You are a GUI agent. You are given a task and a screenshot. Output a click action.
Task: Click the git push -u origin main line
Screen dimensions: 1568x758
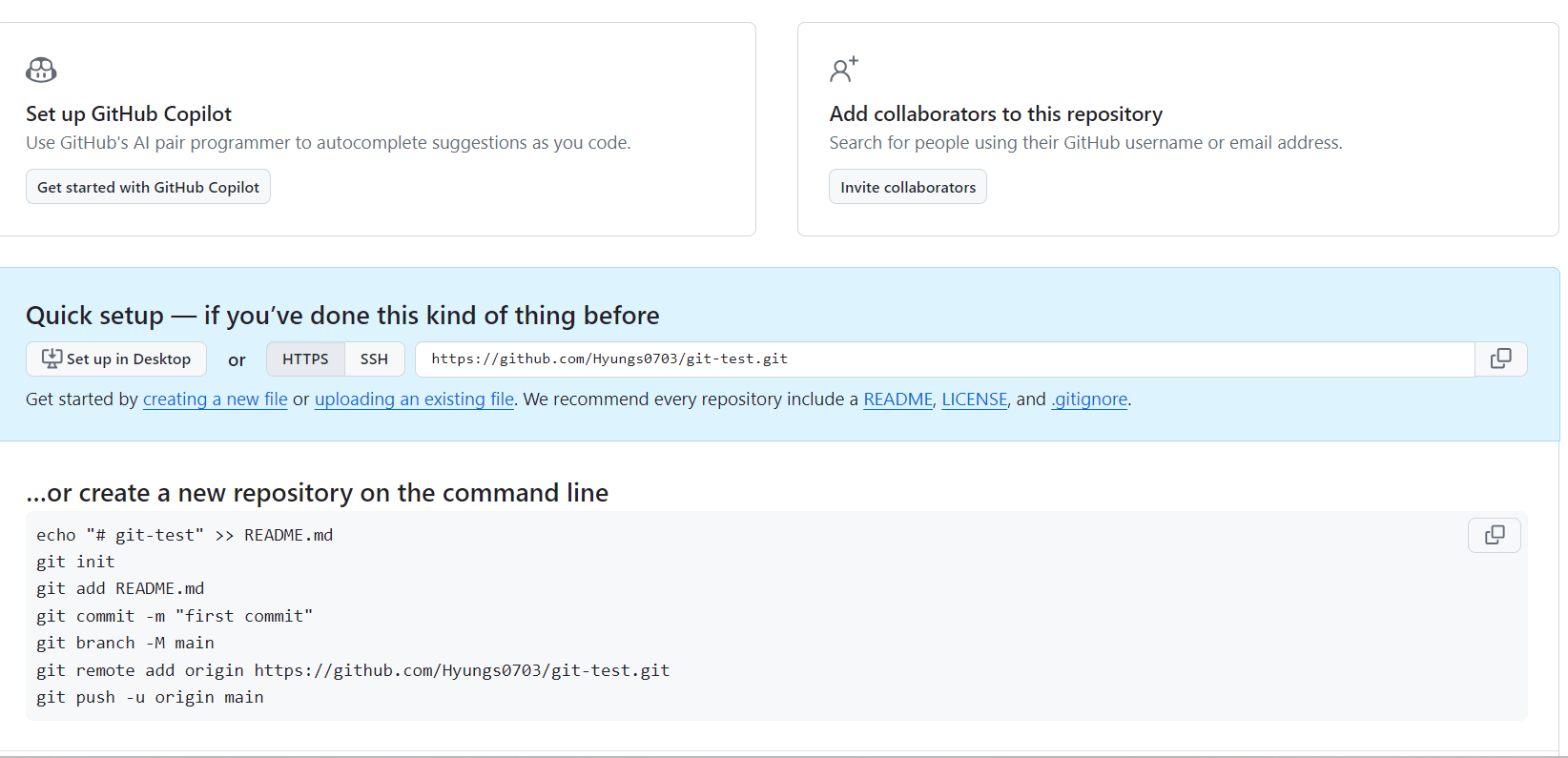(150, 697)
